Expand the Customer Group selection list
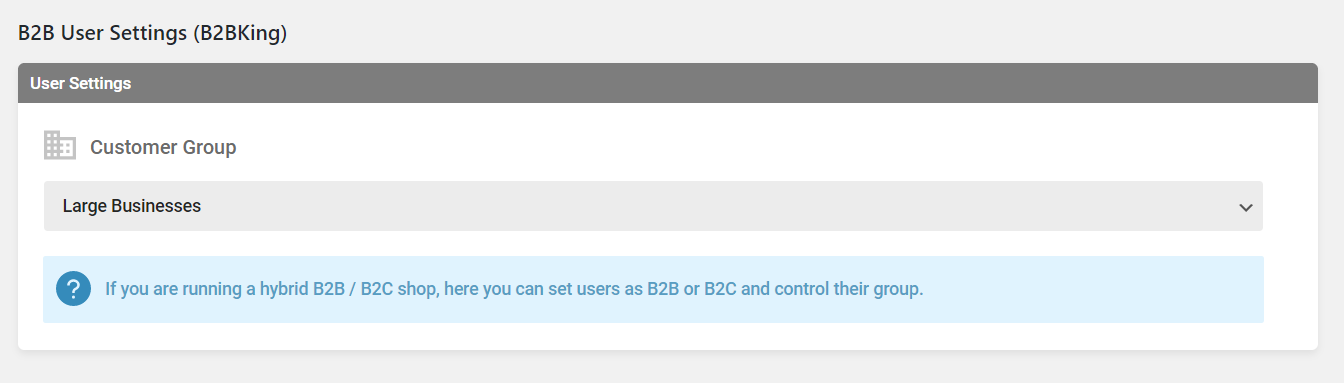The width and height of the screenshot is (1344, 383). (653, 206)
